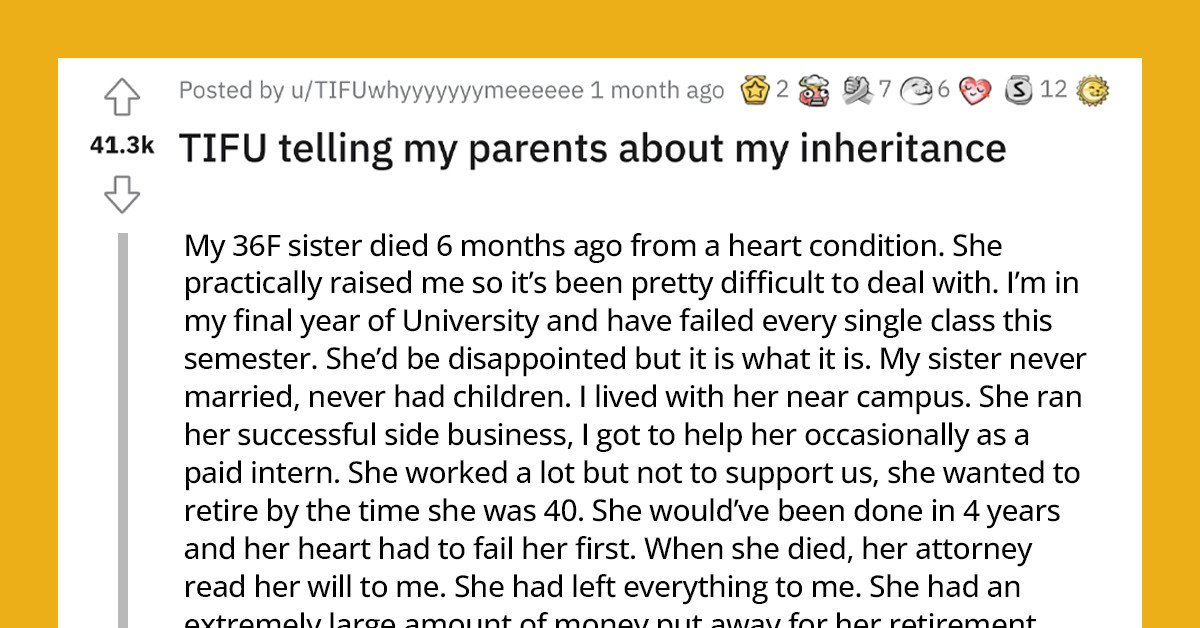
Task: Click the silver award icon
Action: [1021, 89]
